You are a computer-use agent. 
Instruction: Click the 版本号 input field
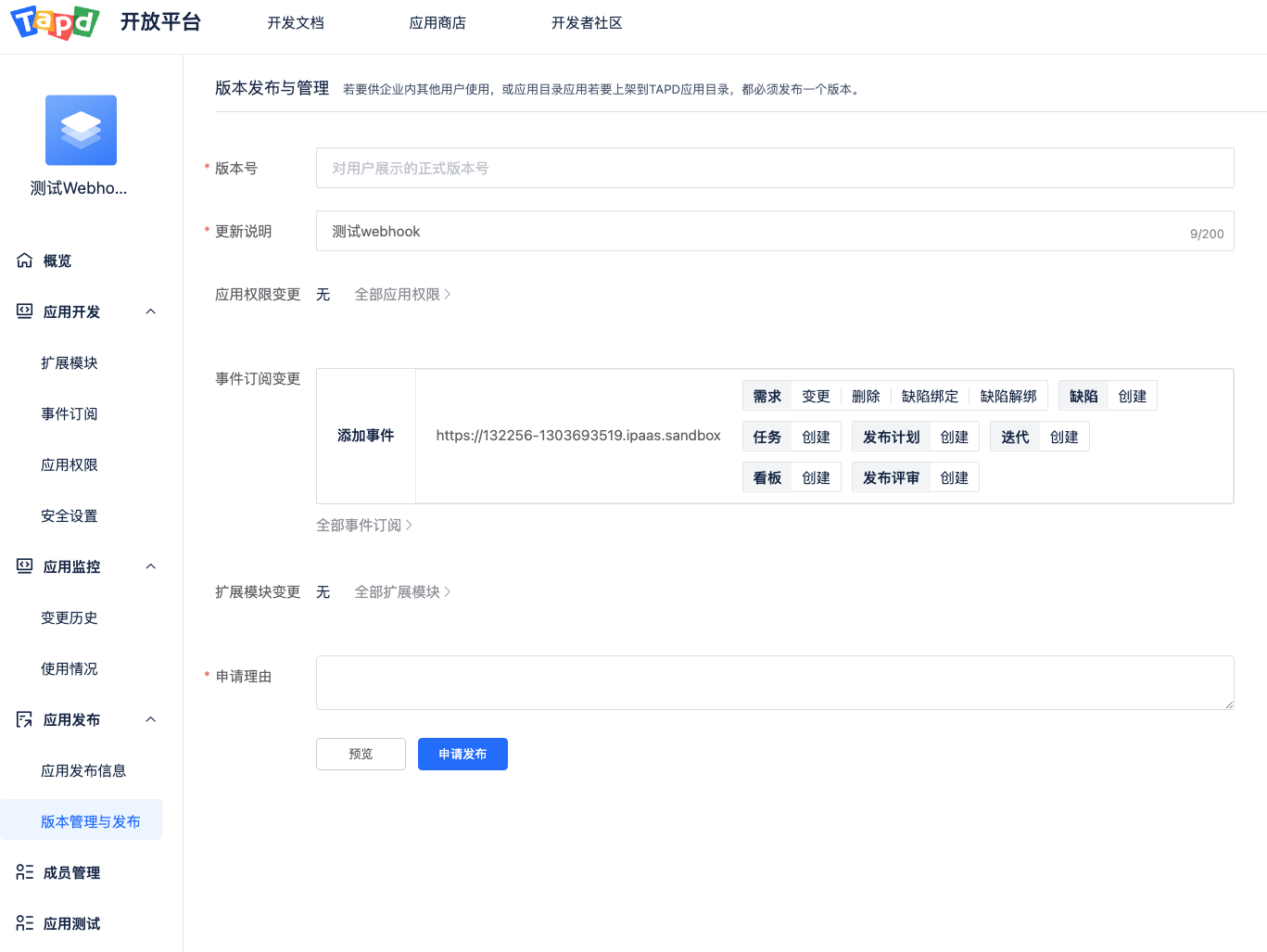[775, 168]
